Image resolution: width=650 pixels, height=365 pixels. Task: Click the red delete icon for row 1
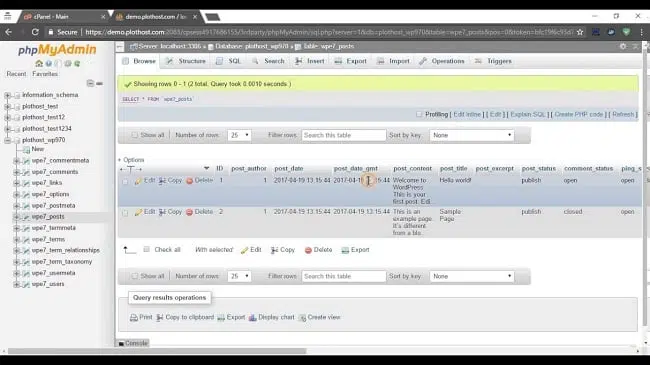click(x=189, y=181)
